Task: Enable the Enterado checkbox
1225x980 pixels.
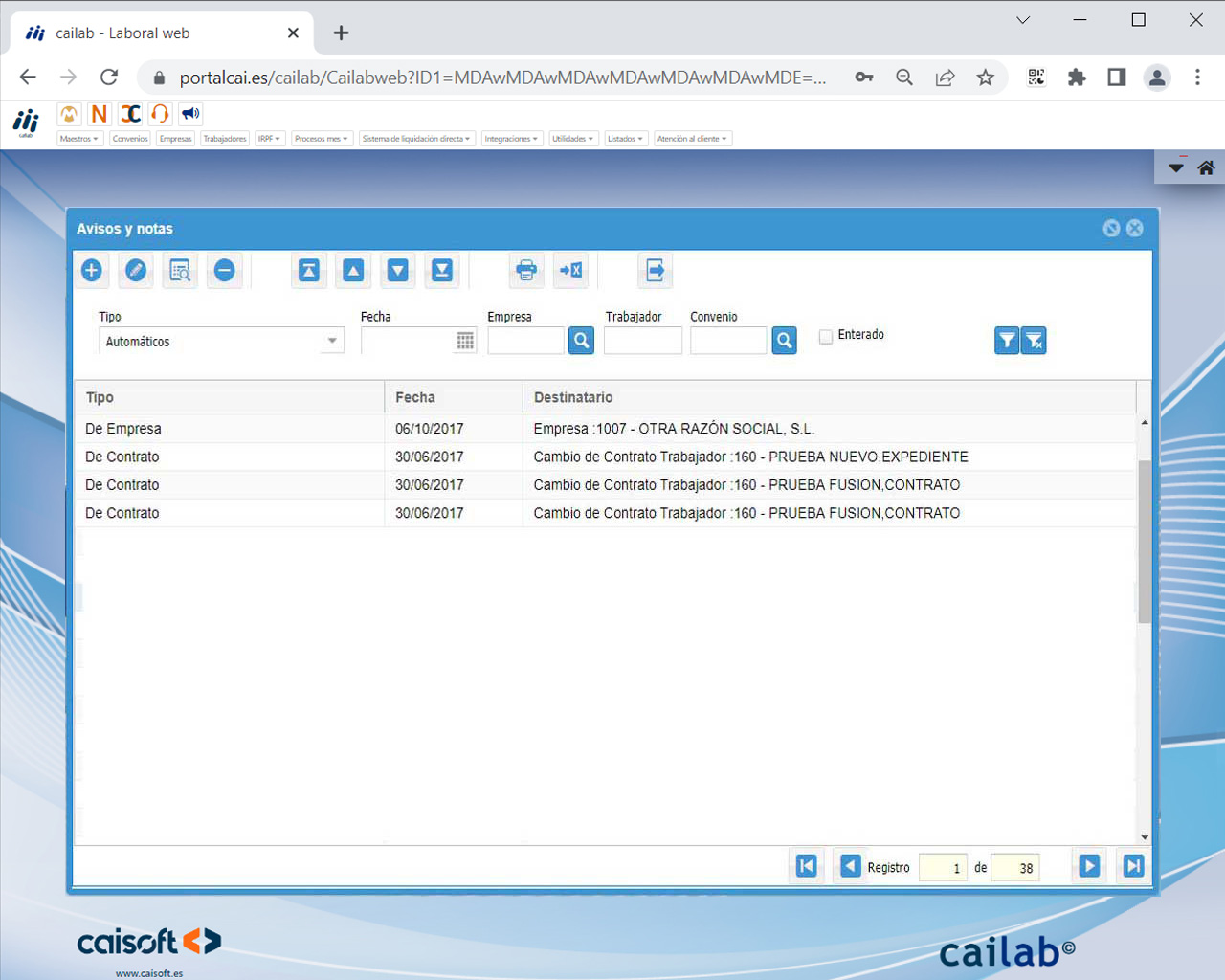Action: (824, 336)
